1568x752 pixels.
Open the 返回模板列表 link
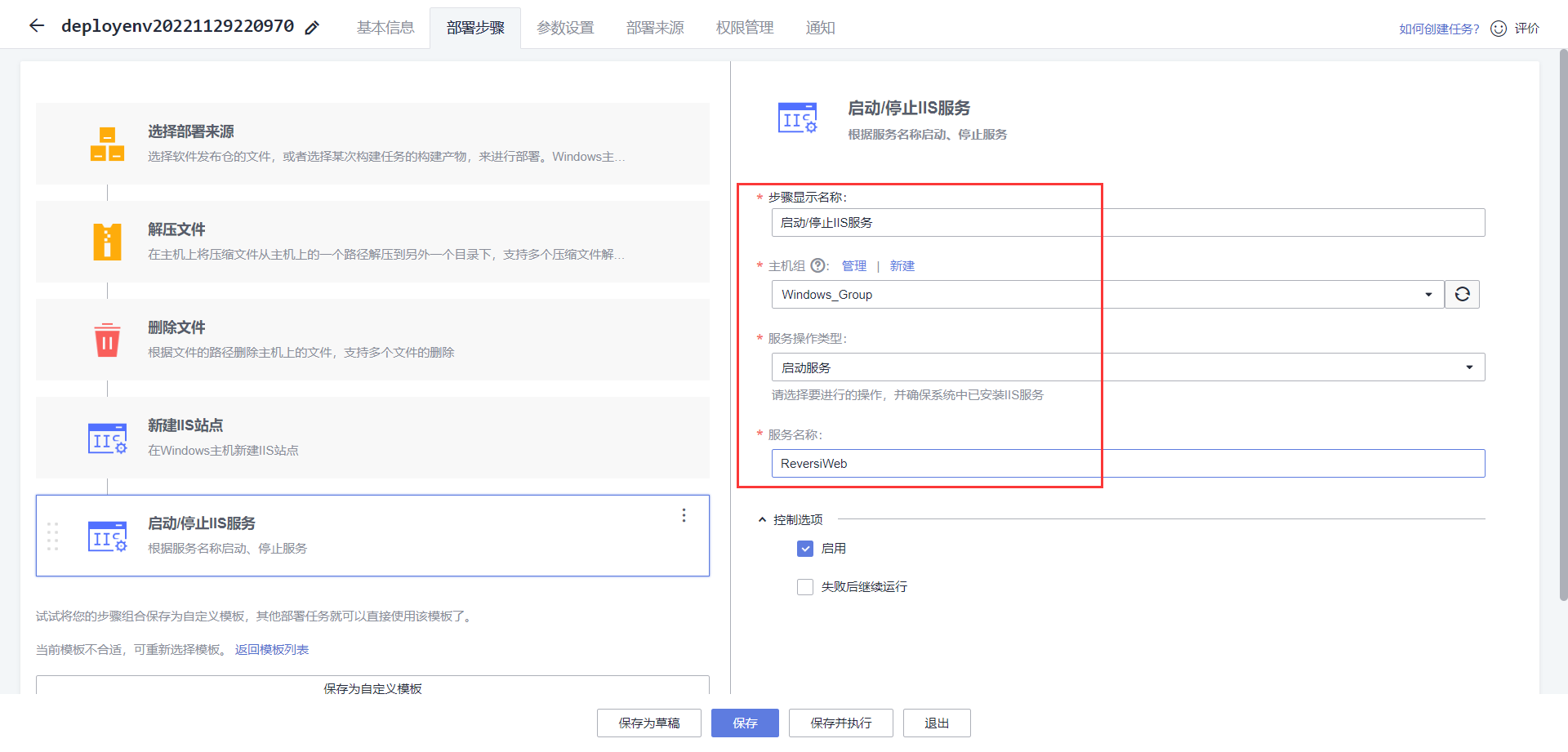click(270, 649)
